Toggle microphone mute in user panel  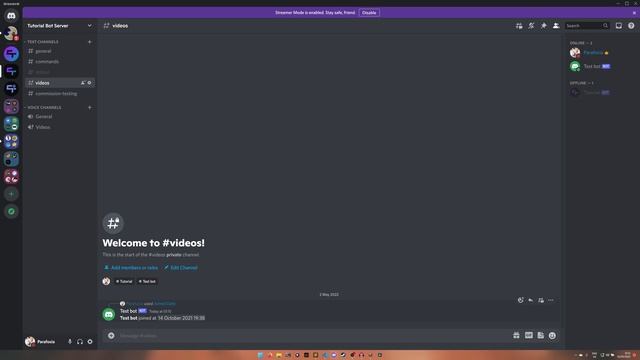pos(70,342)
